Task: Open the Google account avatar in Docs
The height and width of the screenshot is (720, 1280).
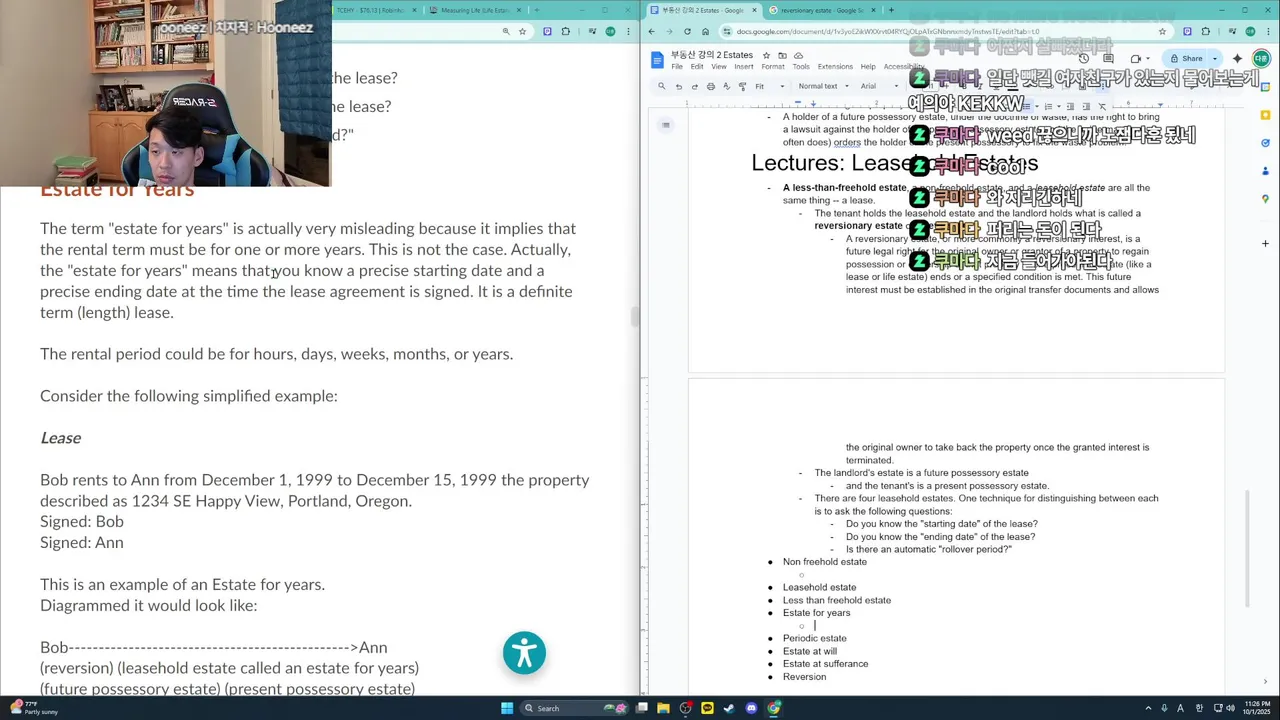Action: click(x=1261, y=58)
